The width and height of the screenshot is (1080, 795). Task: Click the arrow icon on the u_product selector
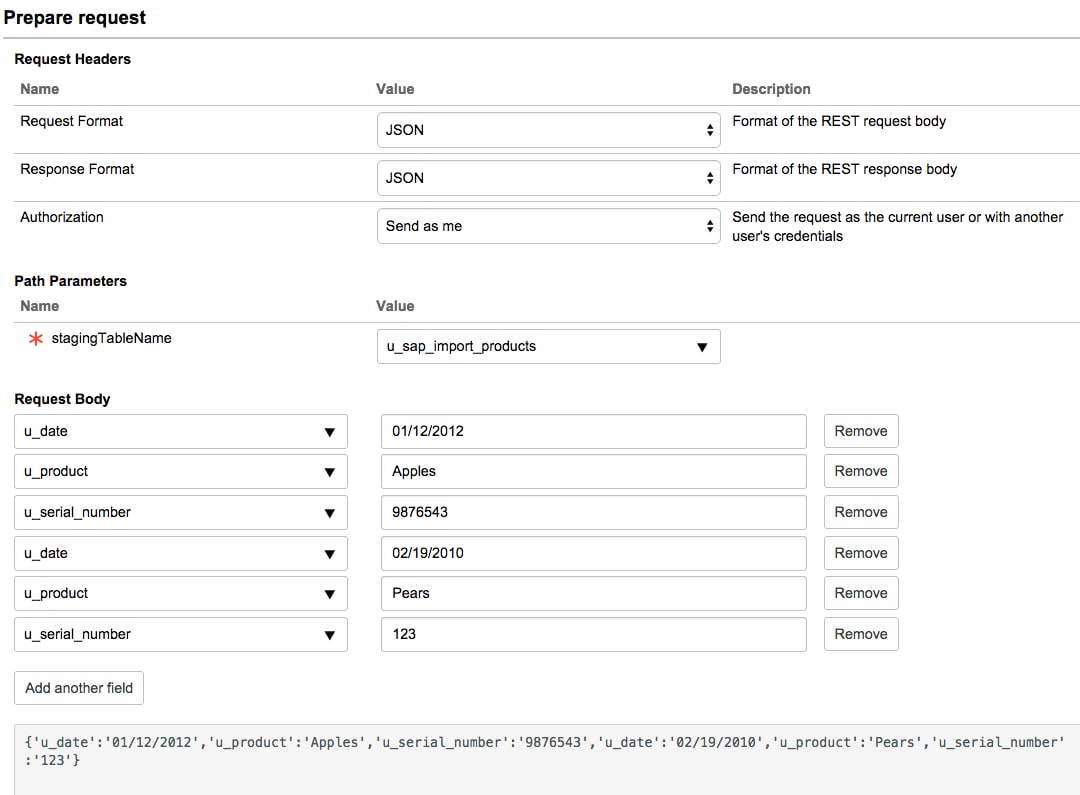click(x=332, y=471)
